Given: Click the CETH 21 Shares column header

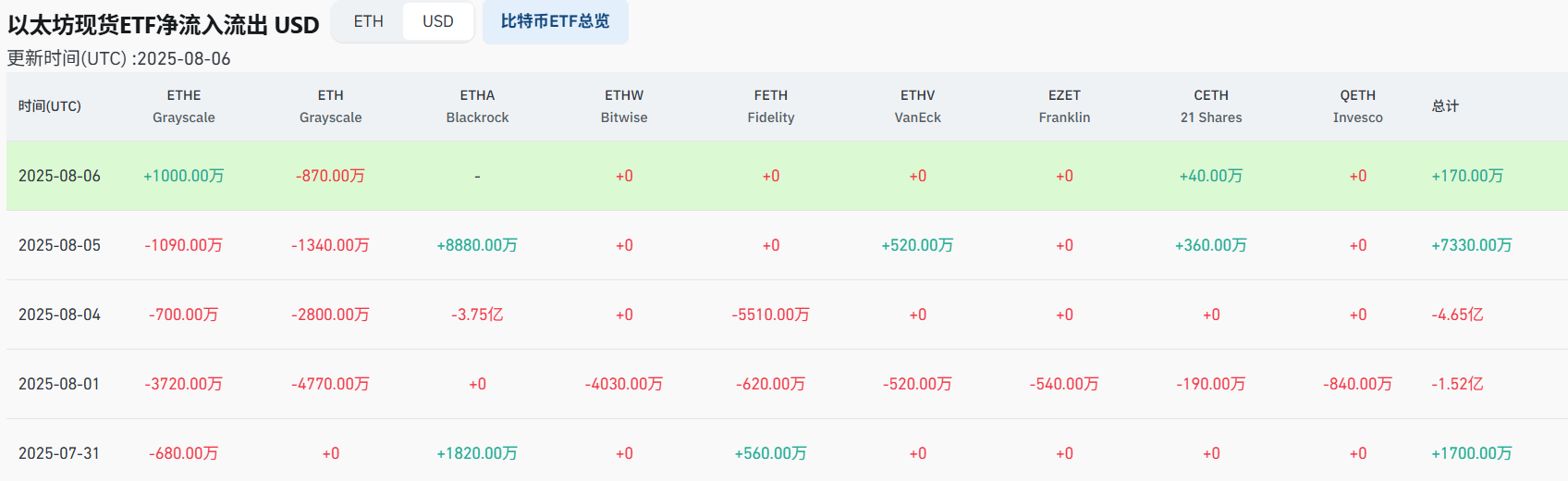Looking at the screenshot, I should click(1211, 106).
